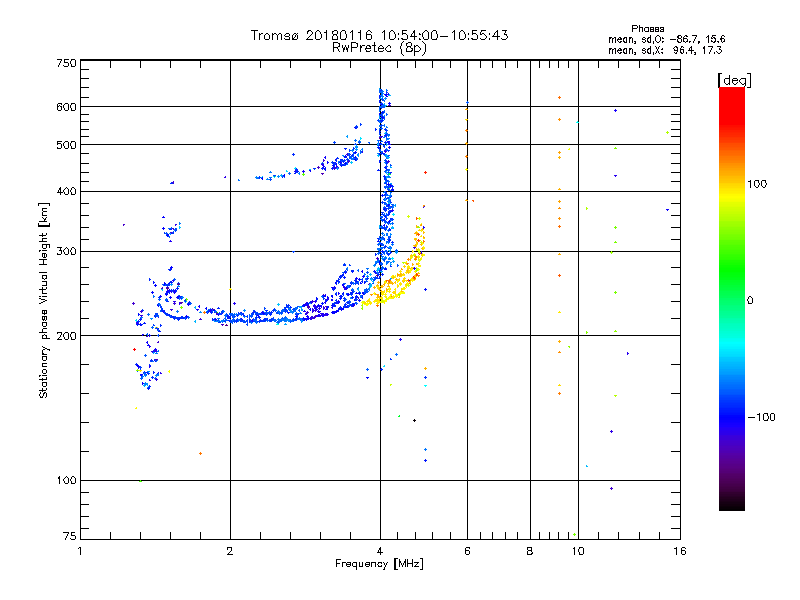Click the 'Stationary phase Virtual Height [km]' axis label
800x600 pixels.
tap(44, 301)
